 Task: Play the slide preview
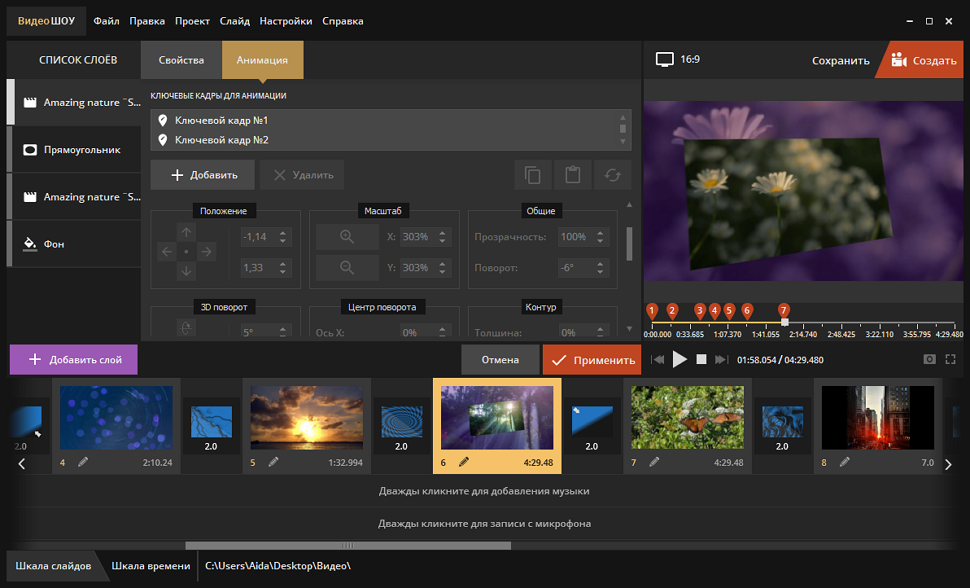pos(679,359)
